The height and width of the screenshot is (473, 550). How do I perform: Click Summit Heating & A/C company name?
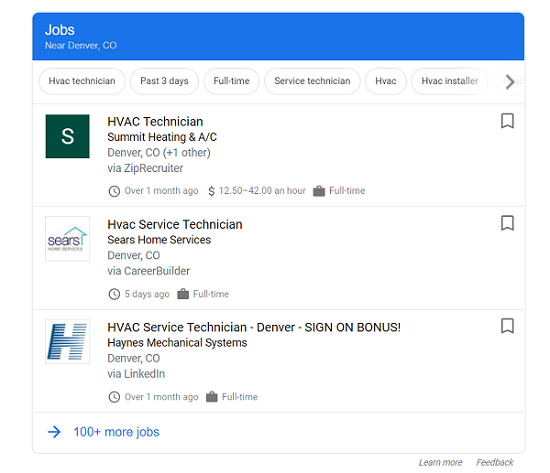[x=162, y=137]
